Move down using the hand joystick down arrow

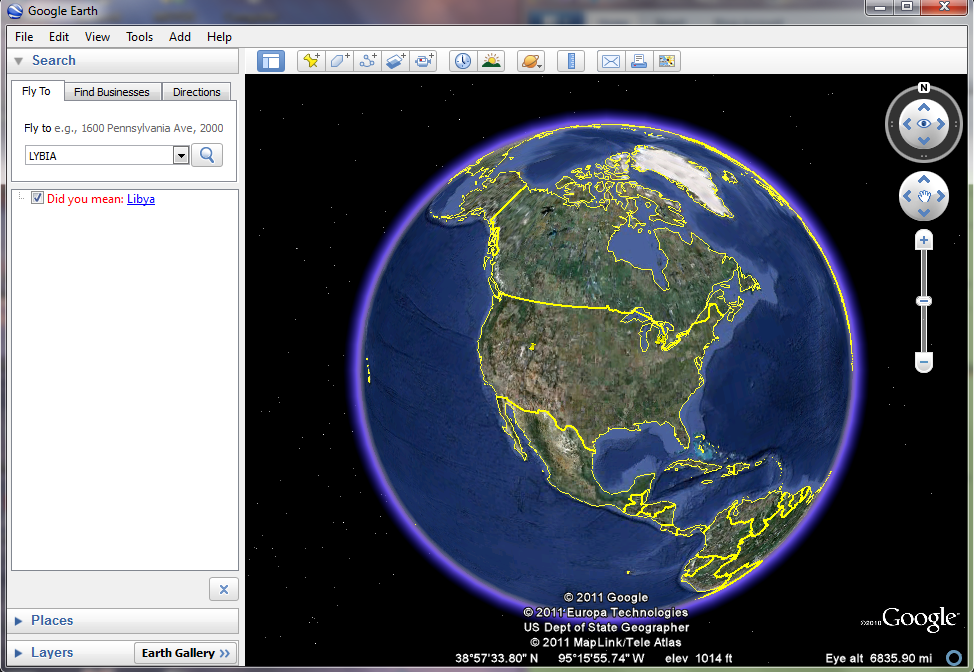[924, 213]
